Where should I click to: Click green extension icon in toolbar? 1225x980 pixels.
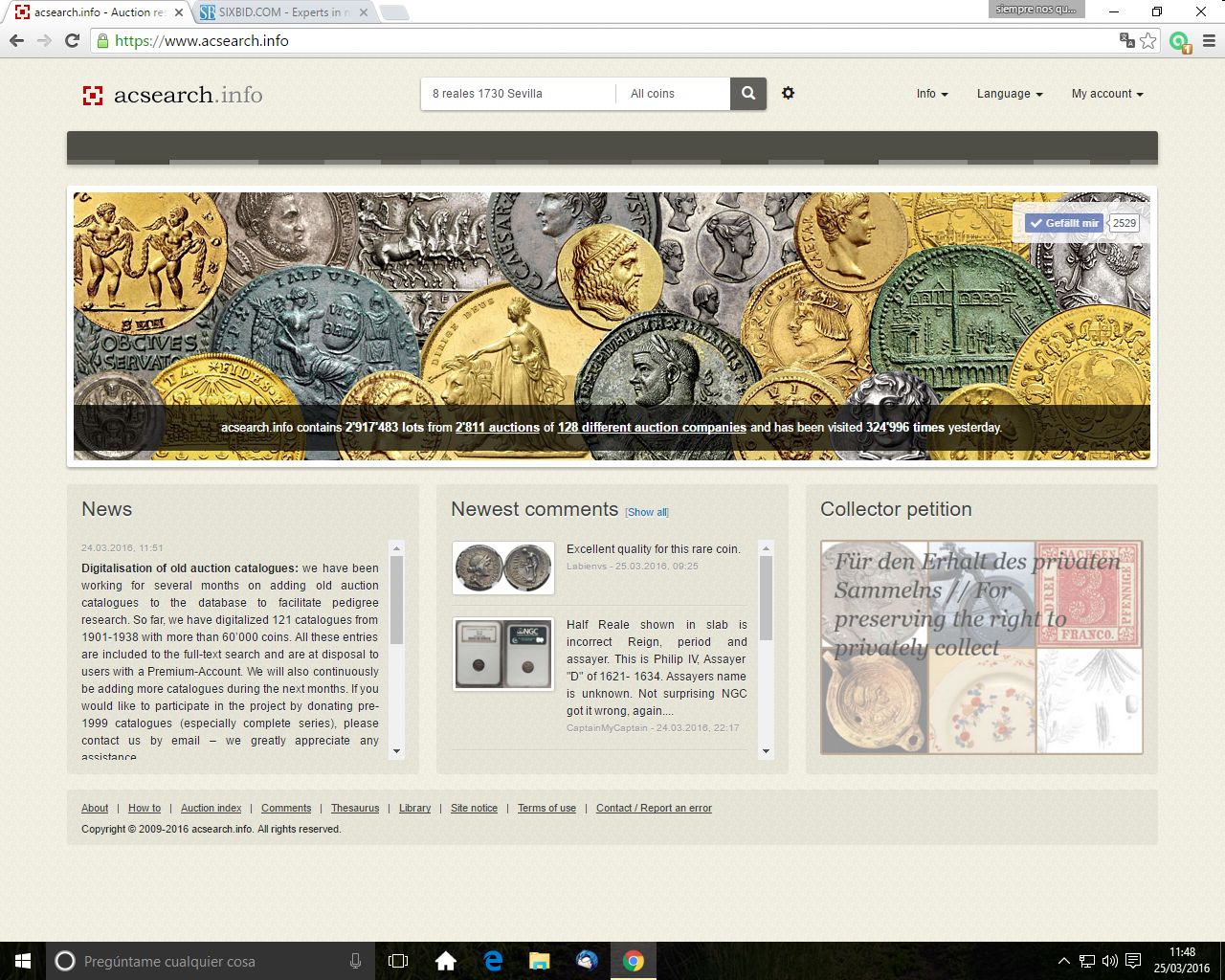click(1179, 41)
